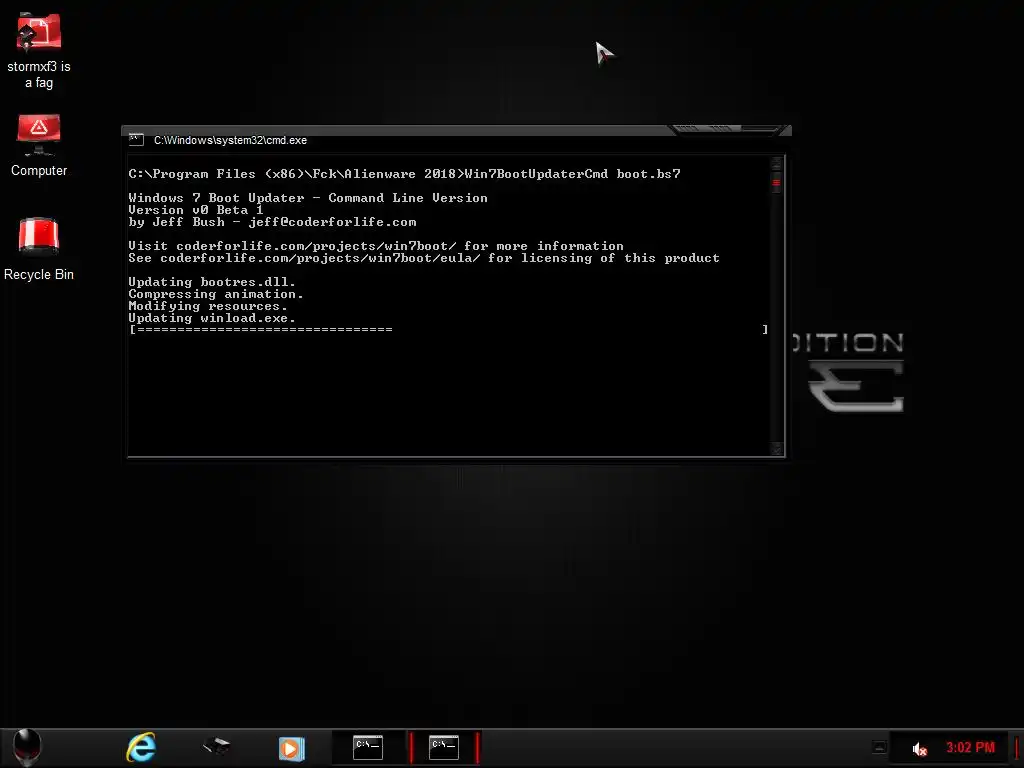Click the jeff@coderforlife.com author line
The height and width of the screenshot is (768, 1024).
point(272,222)
